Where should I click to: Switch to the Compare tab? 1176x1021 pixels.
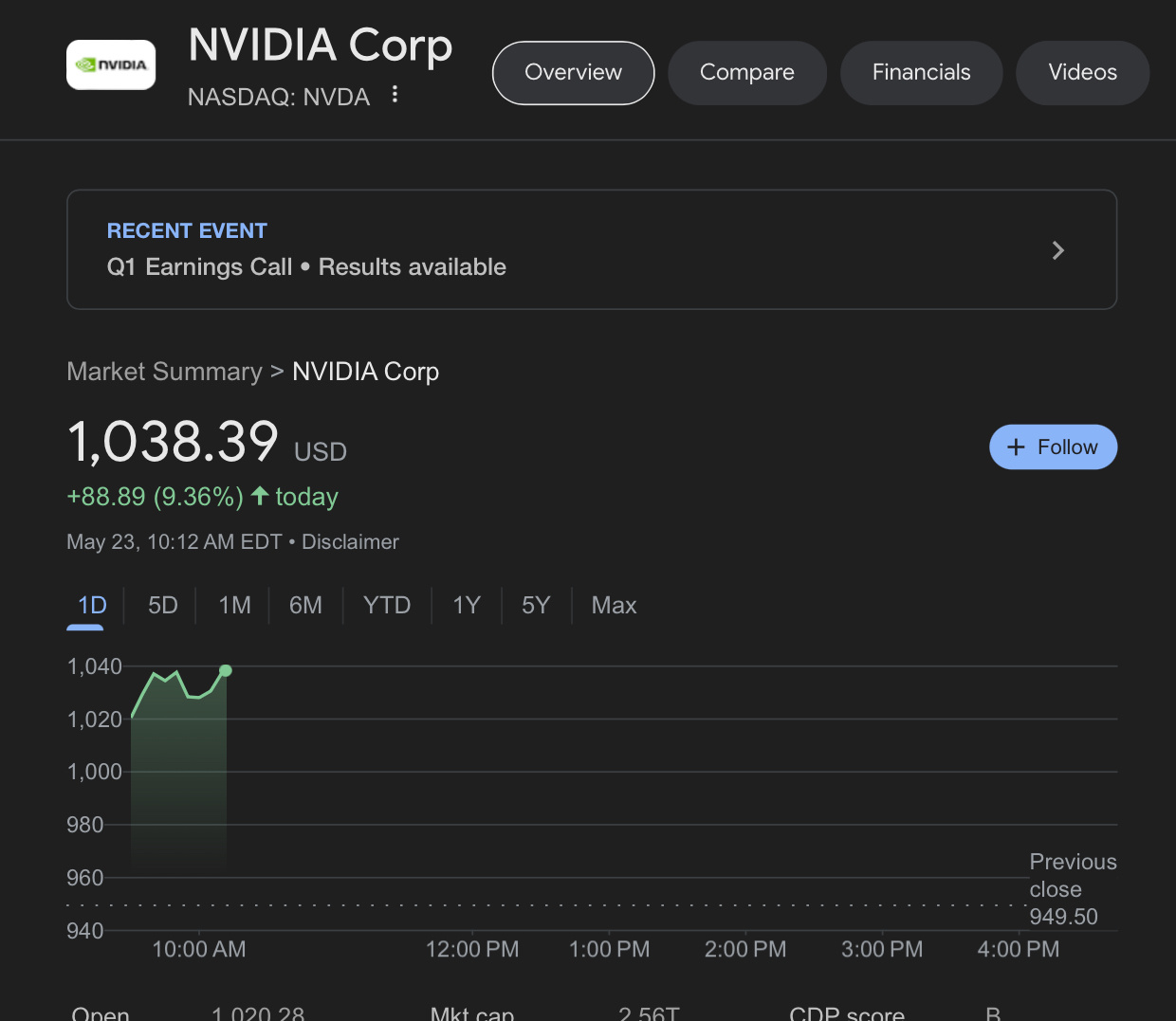click(746, 73)
